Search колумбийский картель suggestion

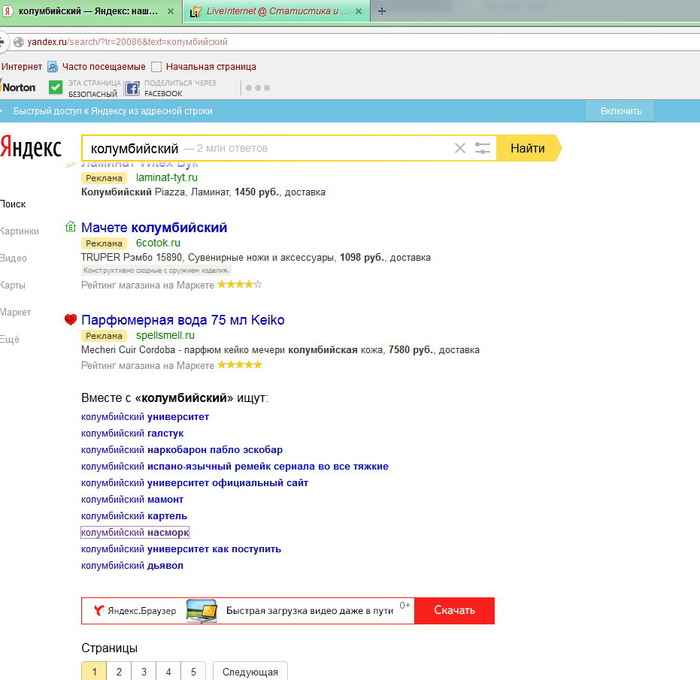[134, 516]
